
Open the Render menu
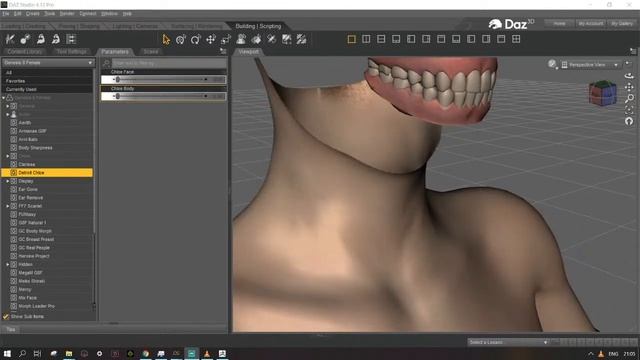(x=67, y=13)
